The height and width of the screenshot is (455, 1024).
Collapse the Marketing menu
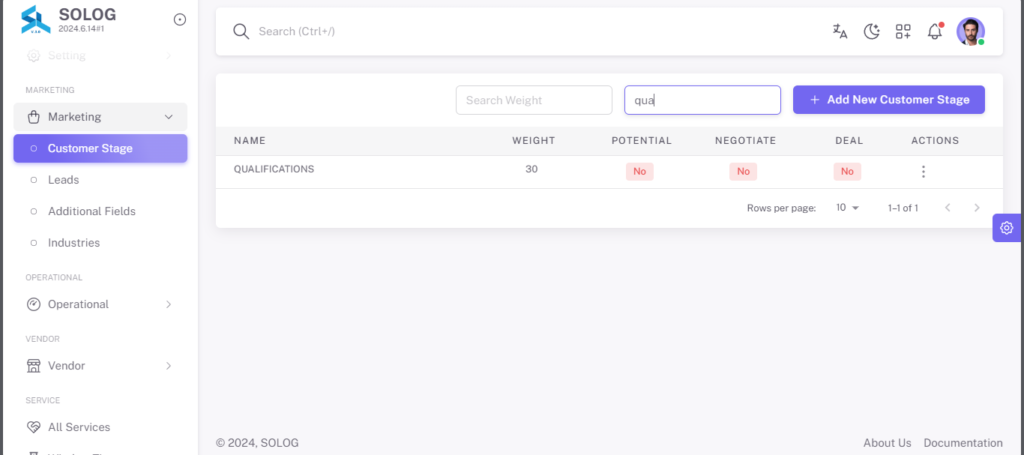click(100, 117)
